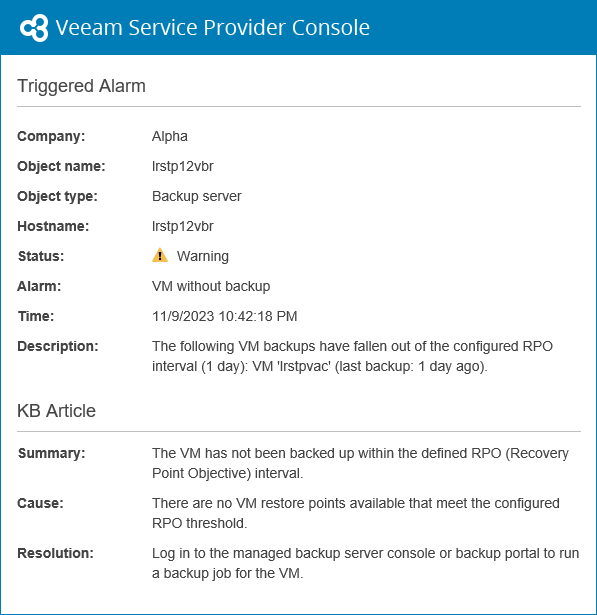This screenshot has width=597, height=615.
Task: Click the Cause text about restore points
Action: click(356, 513)
